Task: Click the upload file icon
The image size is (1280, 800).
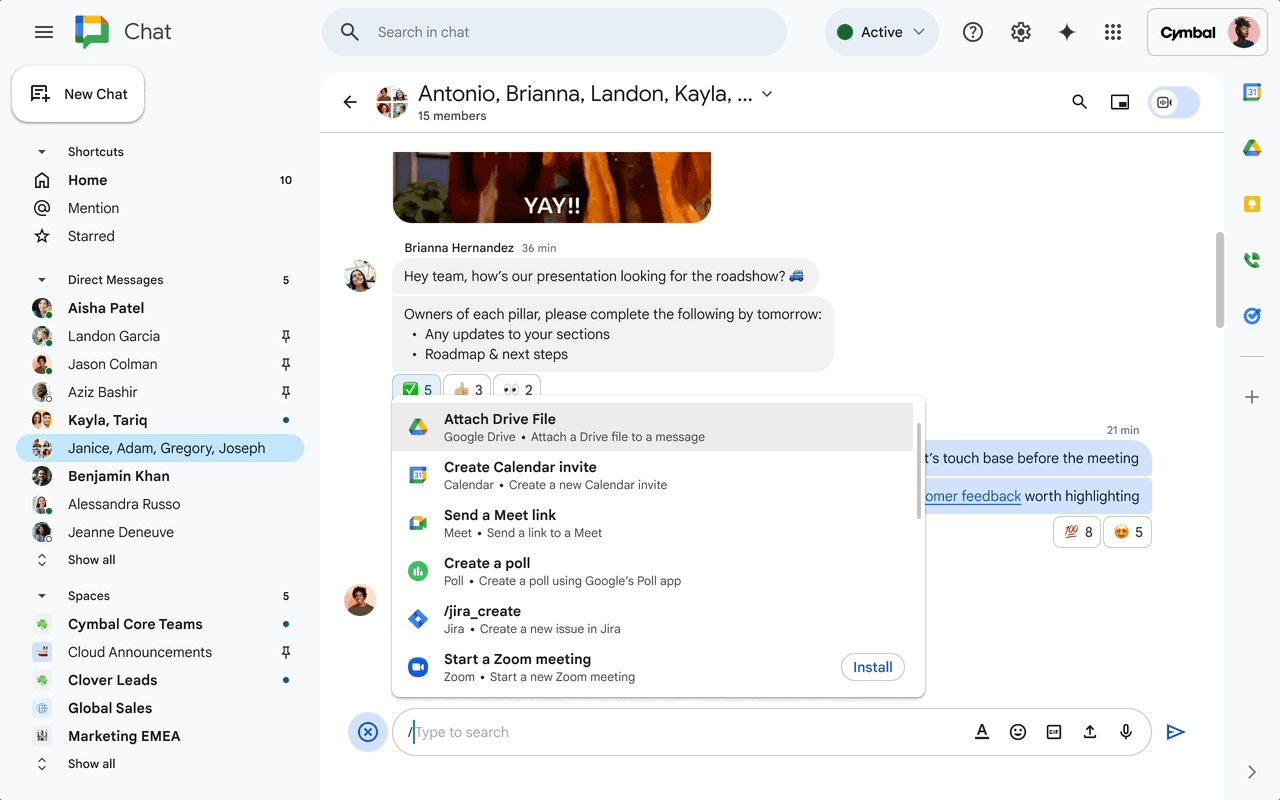Action: coord(1090,732)
